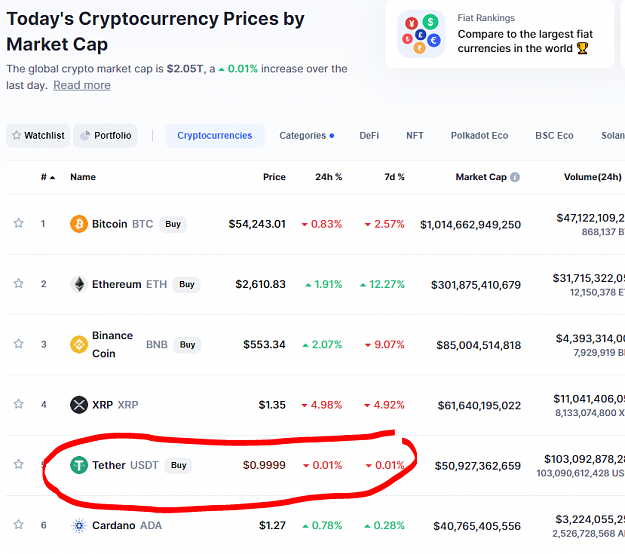
Task: Click the Buy button next to Bitcoin
Action: [173, 224]
